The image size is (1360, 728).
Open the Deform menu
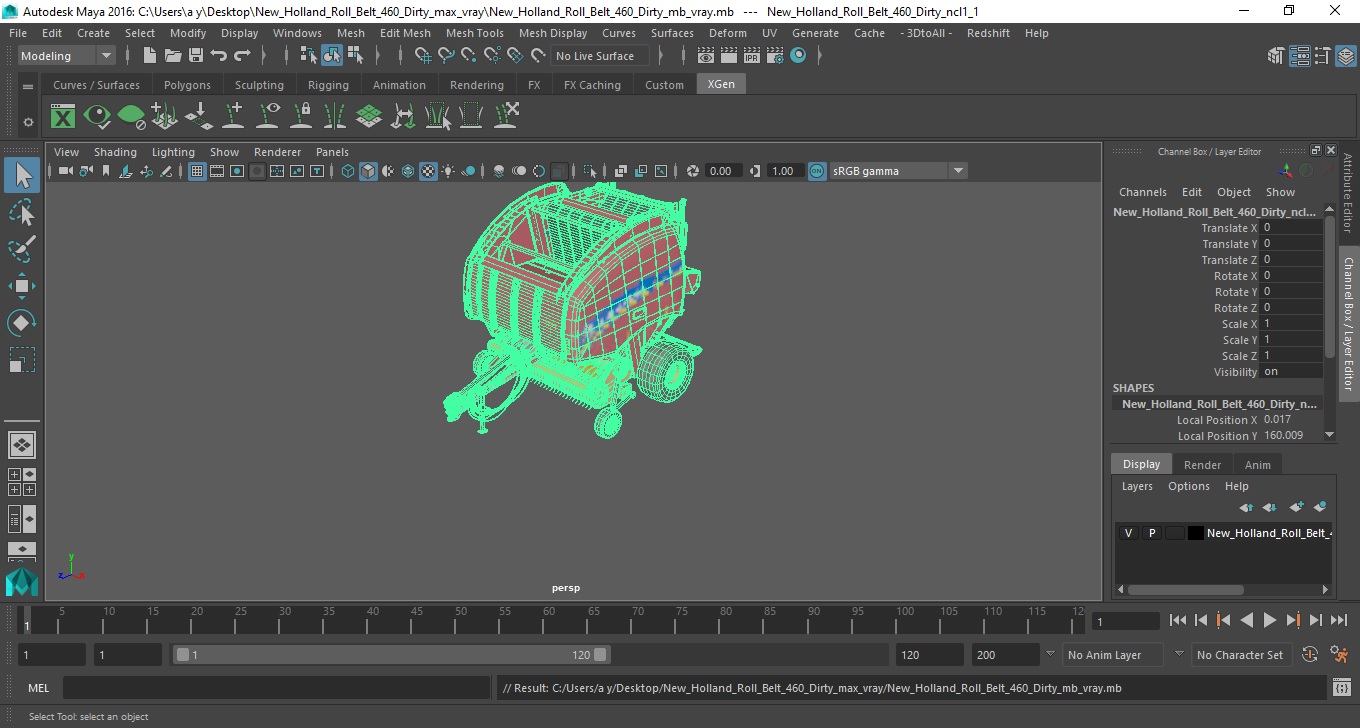point(727,33)
